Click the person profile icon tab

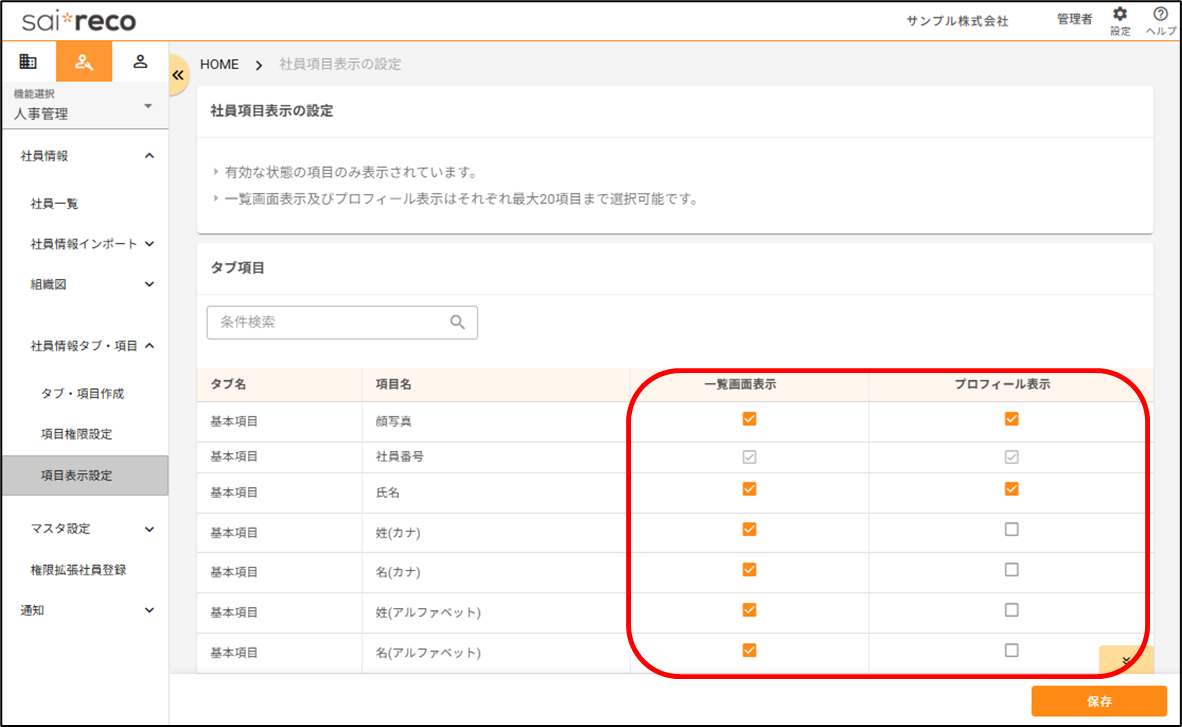tap(140, 62)
